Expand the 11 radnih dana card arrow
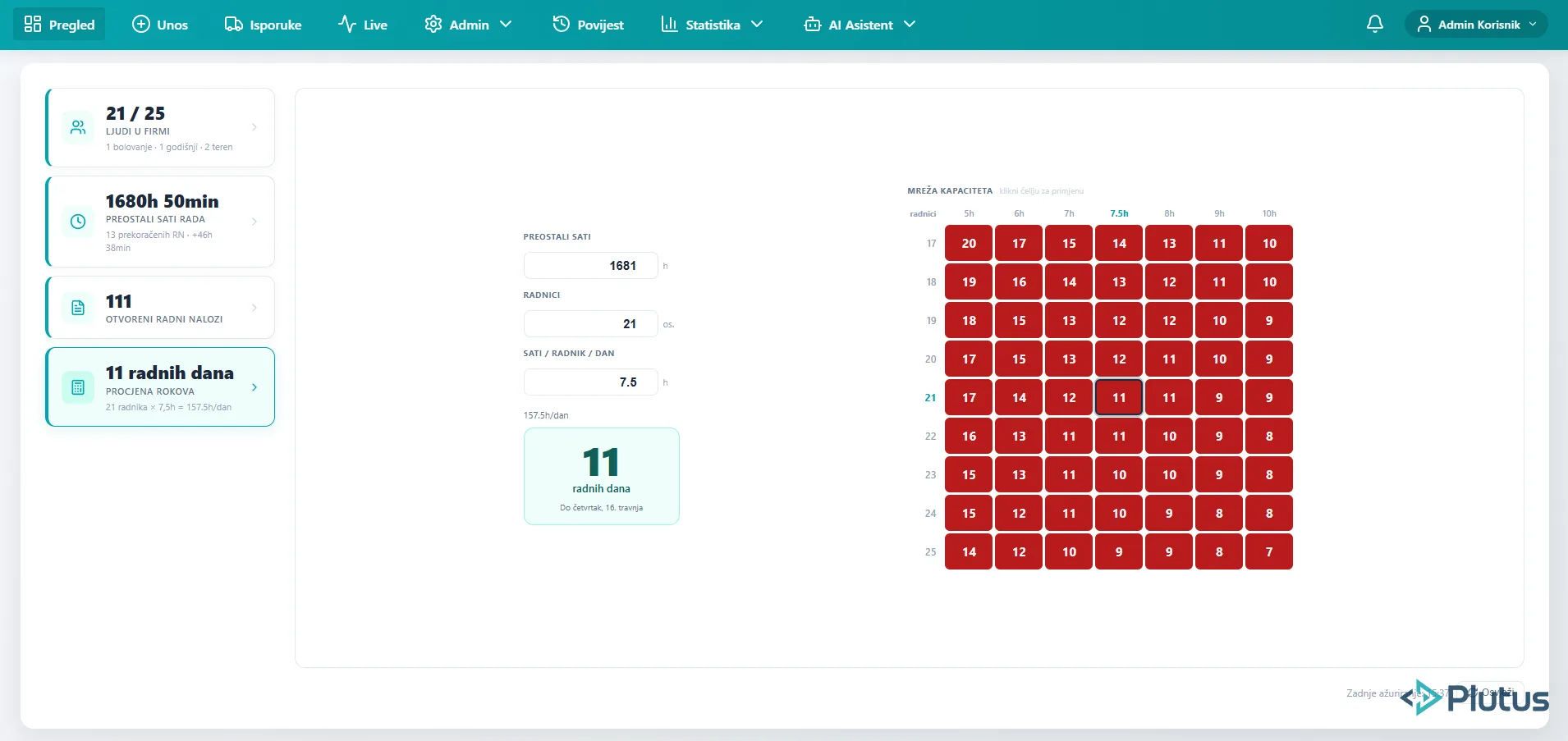This screenshot has height=741, width=1568. pos(254,387)
